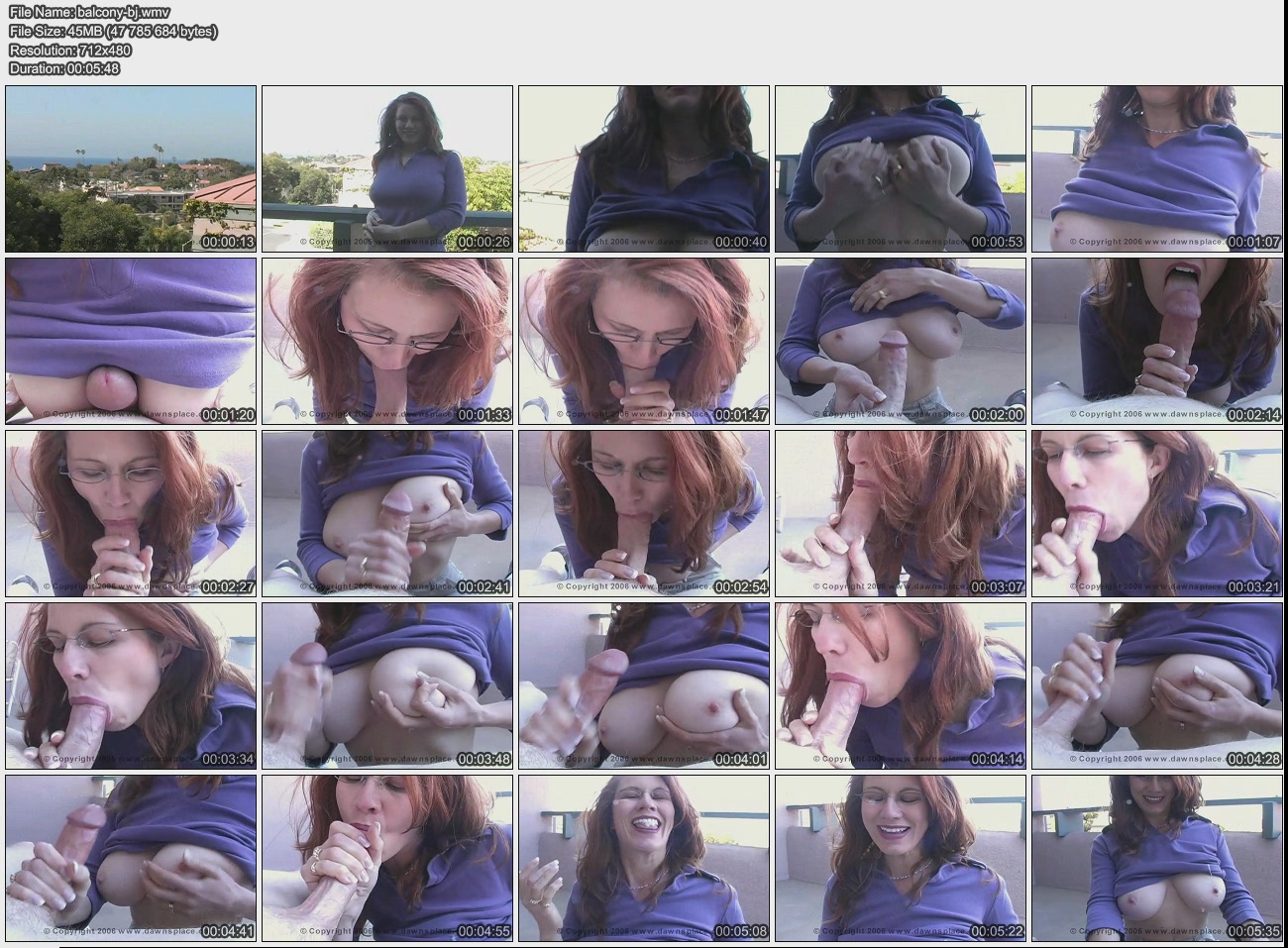Select the thumbnail timestamped 00:05:22
This screenshot has height=948, width=1288.
[x=900, y=857]
